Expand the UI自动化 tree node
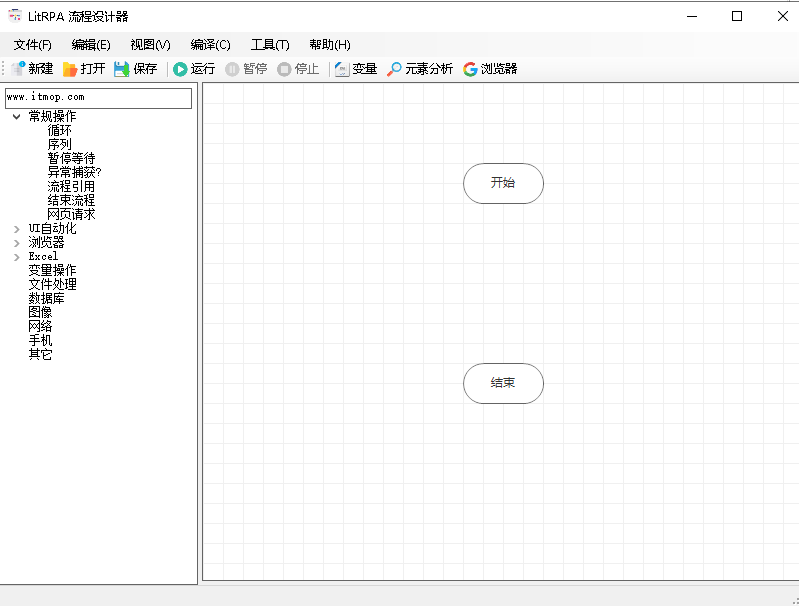The image size is (799, 606). click(17, 229)
